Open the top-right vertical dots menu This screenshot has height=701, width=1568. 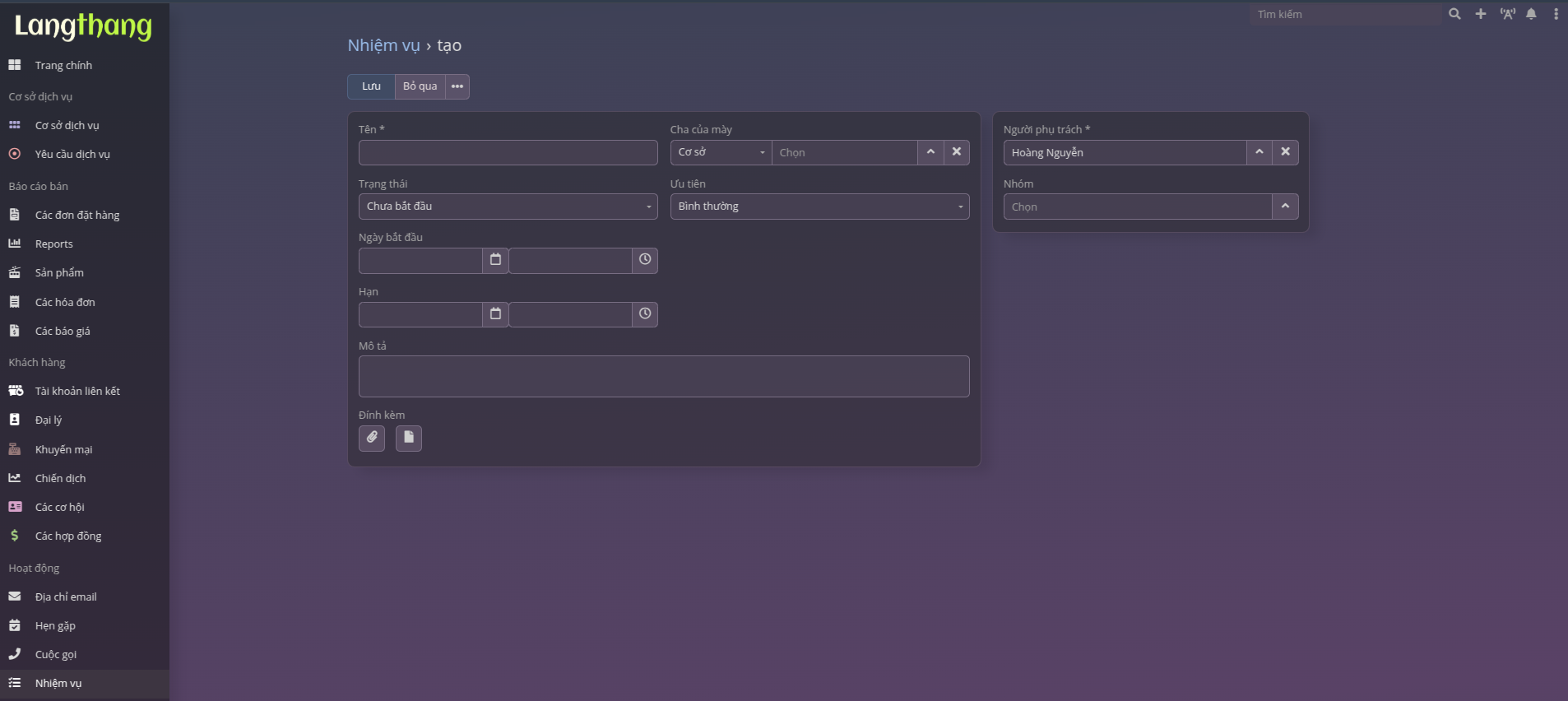coord(1555,14)
